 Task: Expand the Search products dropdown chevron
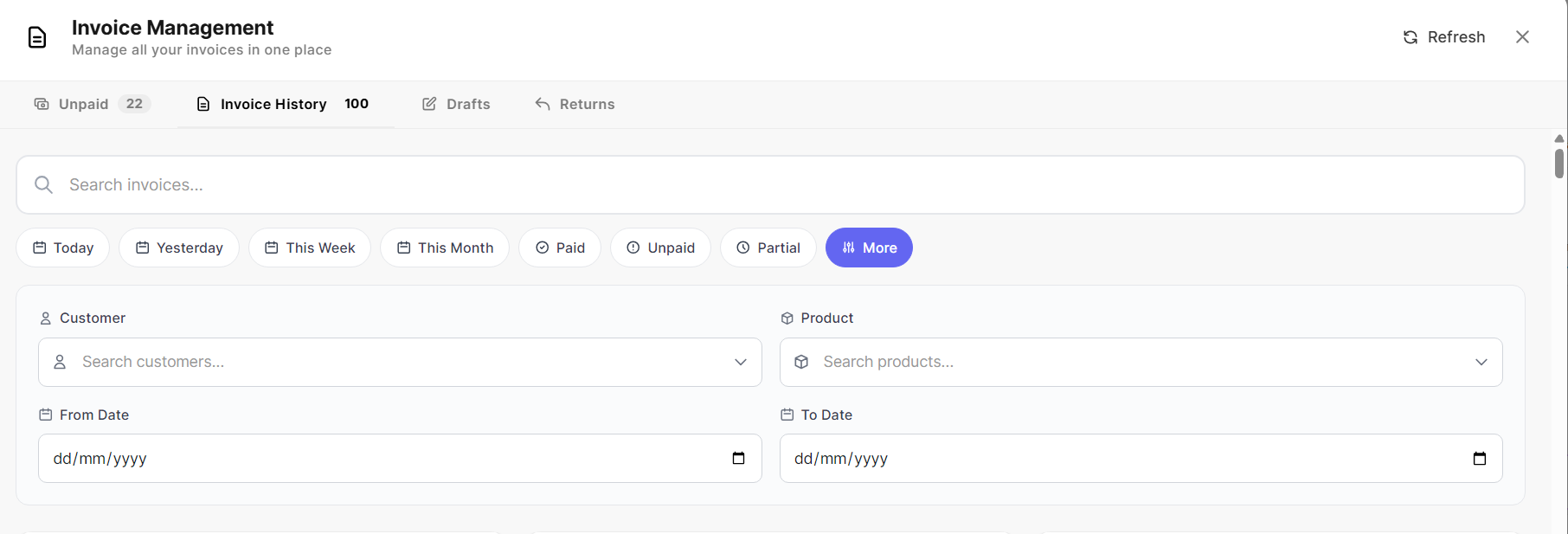(x=1481, y=362)
